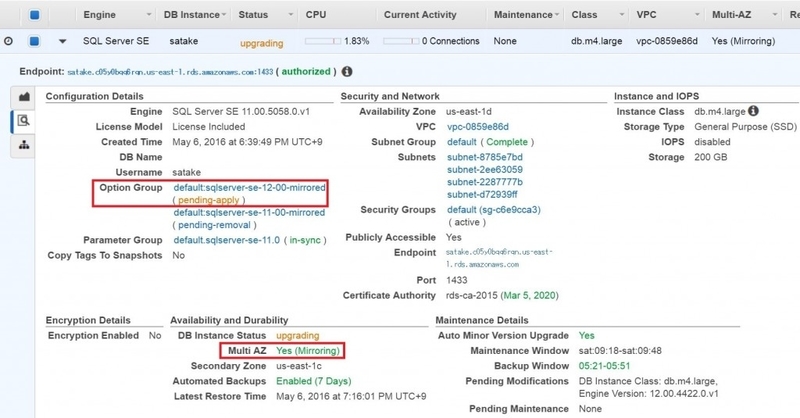The width and height of the screenshot is (800, 418).
Task: Open the details magnifier side tab
Action: tap(23, 121)
